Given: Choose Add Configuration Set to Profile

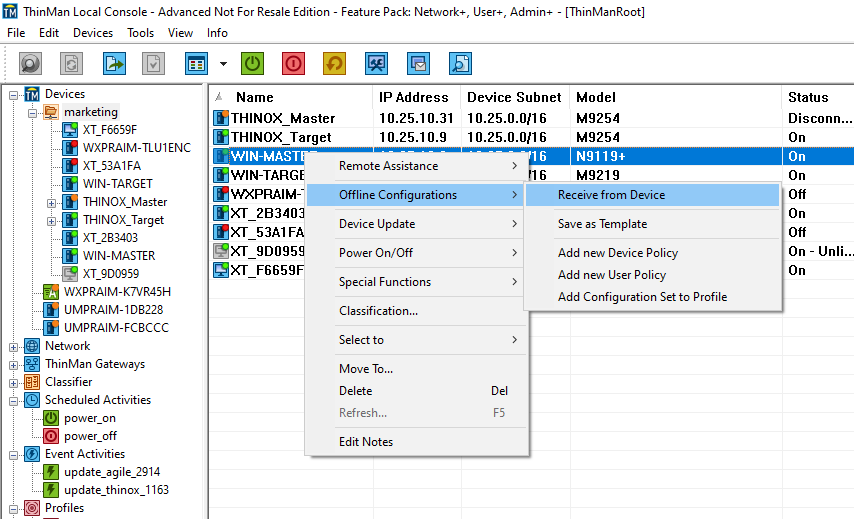Looking at the screenshot, I should [652, 297].
